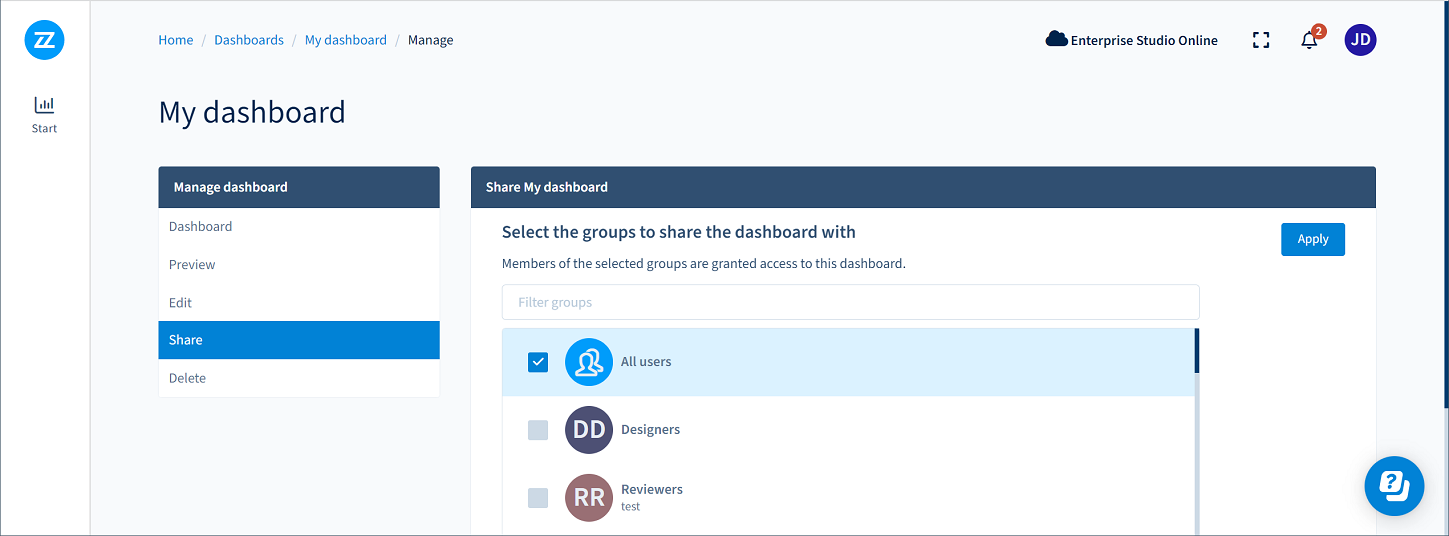Check the Designers group checkbox
1449x536 pixels.
click(x=538, y=430)
